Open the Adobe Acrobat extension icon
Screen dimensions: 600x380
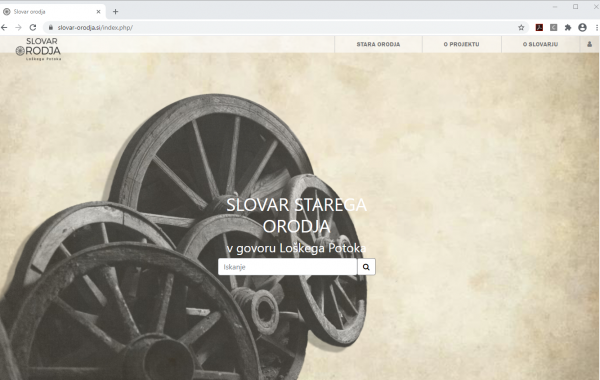point(539,28)
